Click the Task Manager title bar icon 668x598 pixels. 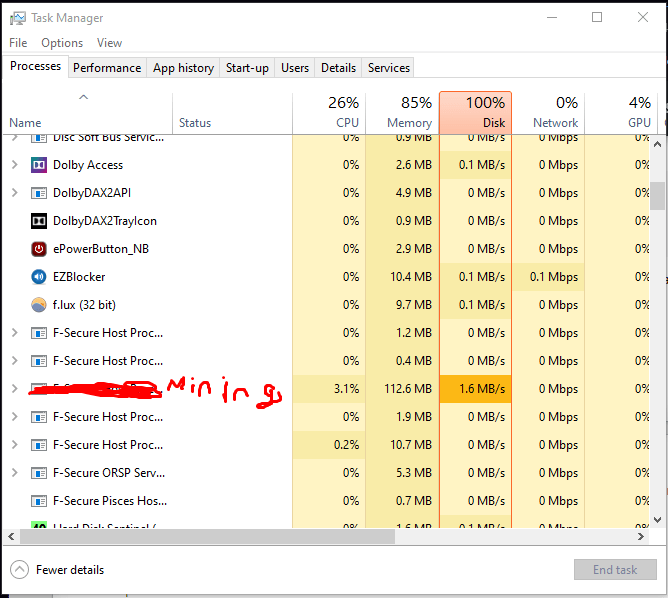coord(17,18)
